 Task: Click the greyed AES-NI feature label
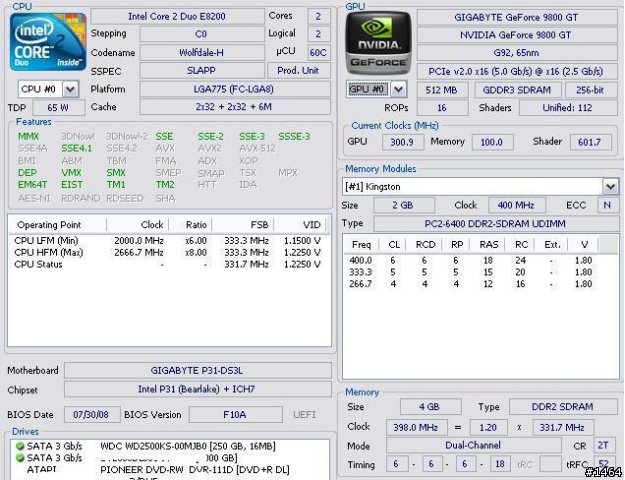[34, 198]
